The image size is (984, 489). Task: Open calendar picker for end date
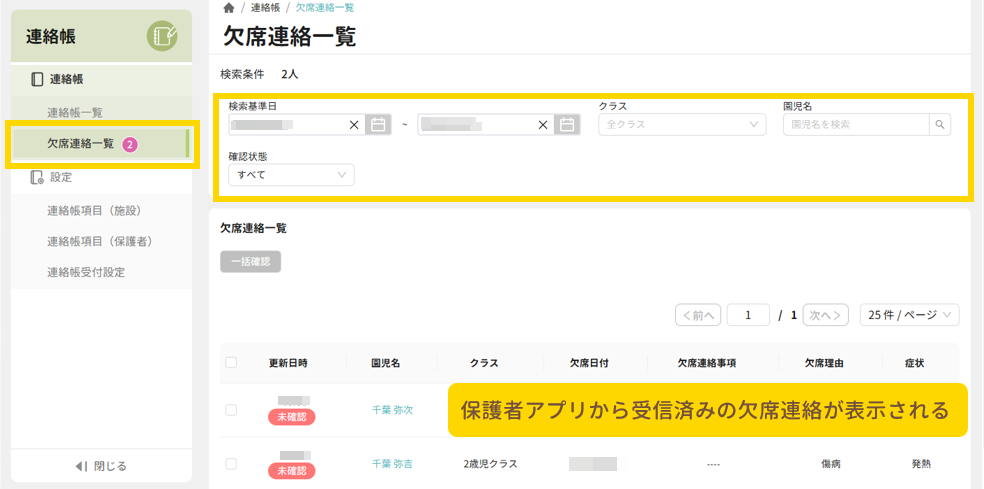pos(567,125)
